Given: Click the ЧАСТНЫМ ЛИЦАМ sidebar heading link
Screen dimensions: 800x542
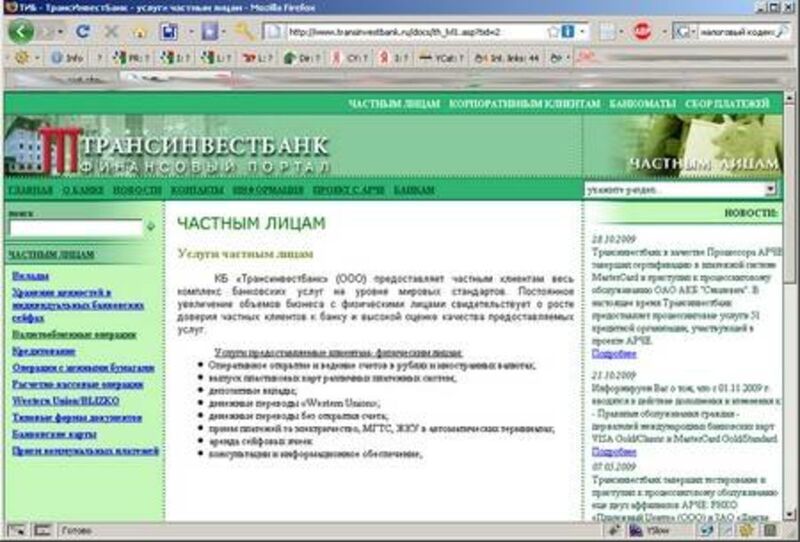Looking at the screenshot, I should click(51, 254).
